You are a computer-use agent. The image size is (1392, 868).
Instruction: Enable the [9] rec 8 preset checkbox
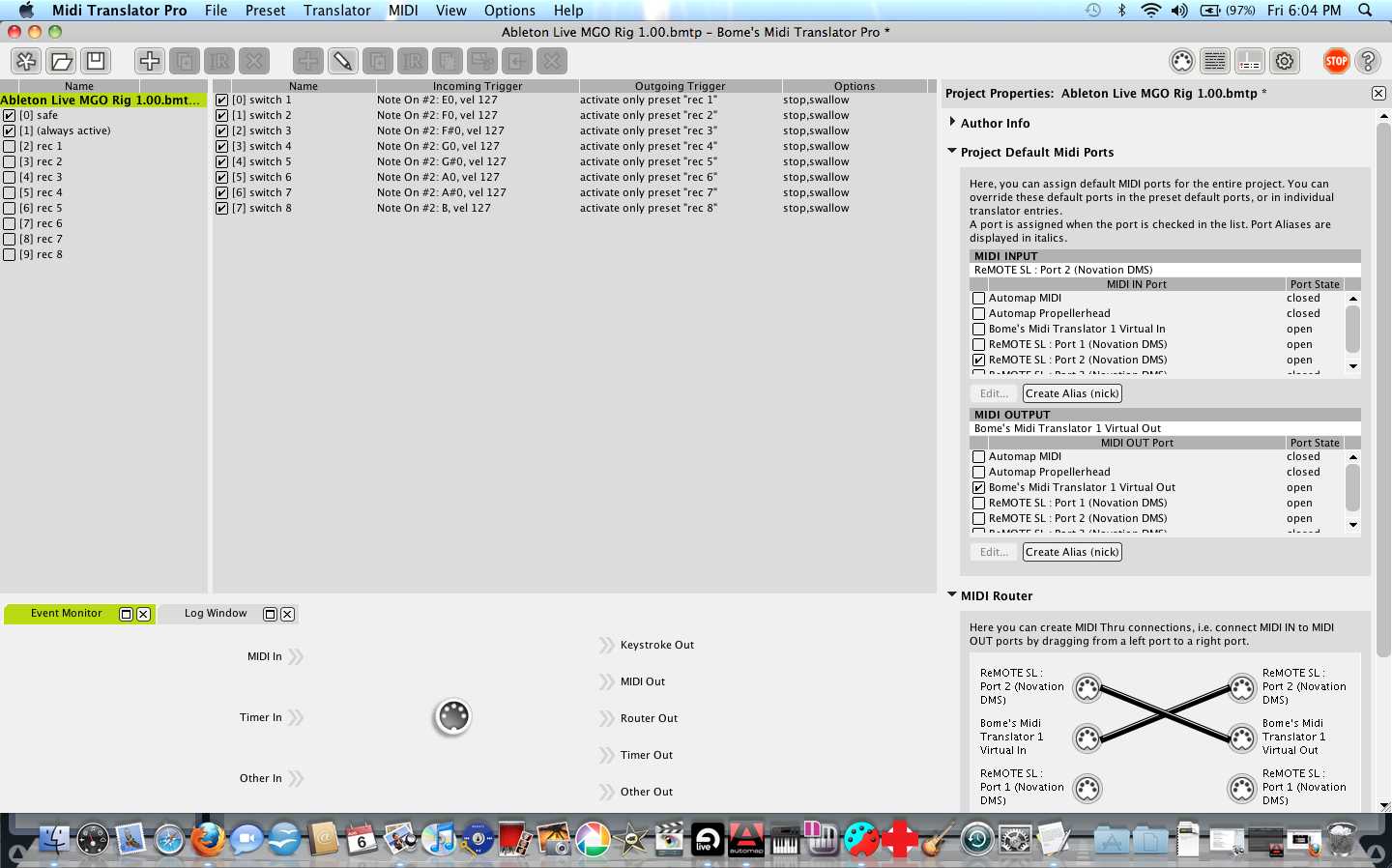tap(10, 255)
